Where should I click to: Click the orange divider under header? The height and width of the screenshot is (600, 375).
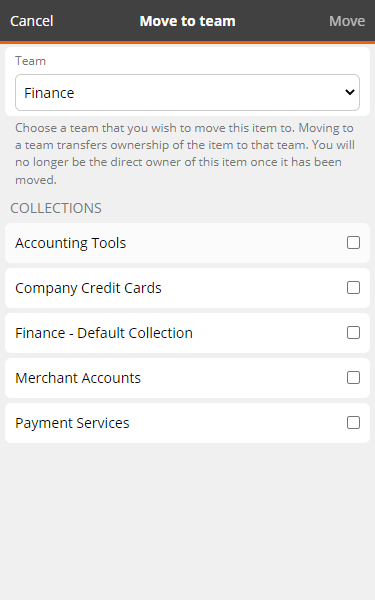pyautogui.click(x=188, y=42)
